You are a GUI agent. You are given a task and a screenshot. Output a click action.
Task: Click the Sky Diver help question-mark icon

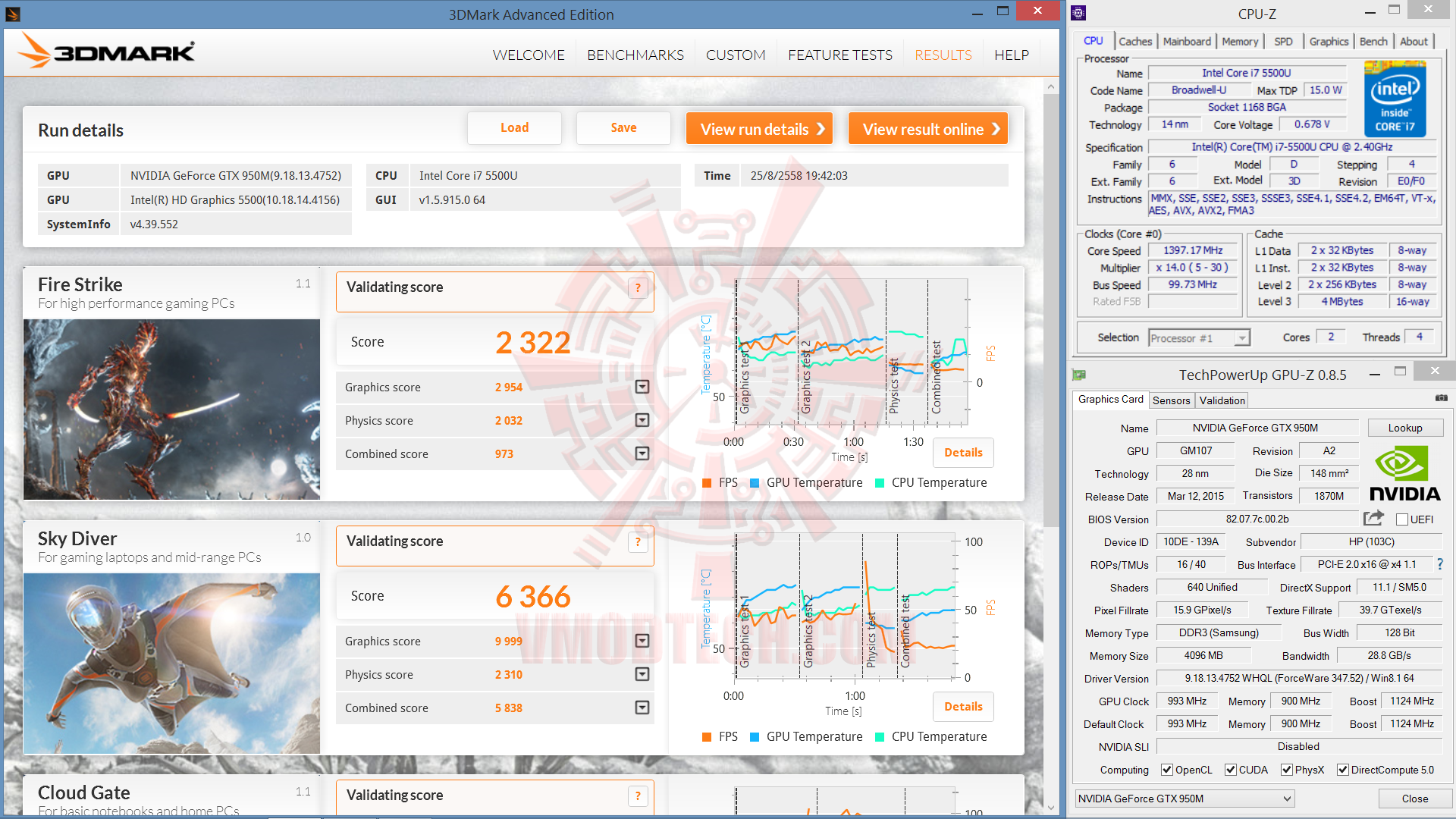pyautogui.click(x=638, y=542)
